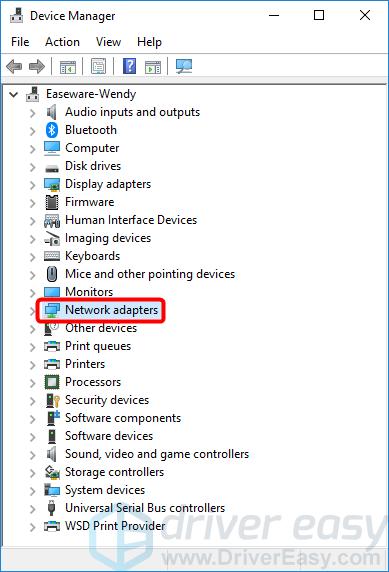Open the Action menu
This screenshot has width=389, height=572.
pos(62,42)
